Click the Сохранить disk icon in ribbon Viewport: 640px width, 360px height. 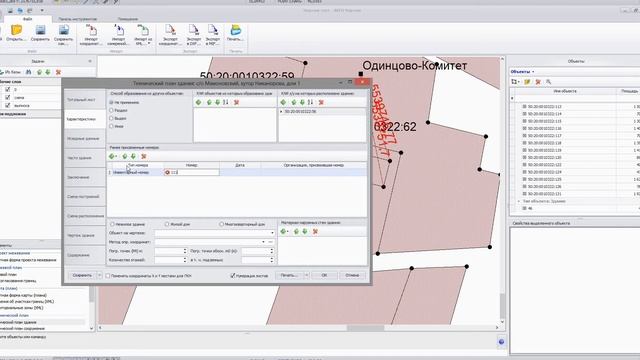40,30
